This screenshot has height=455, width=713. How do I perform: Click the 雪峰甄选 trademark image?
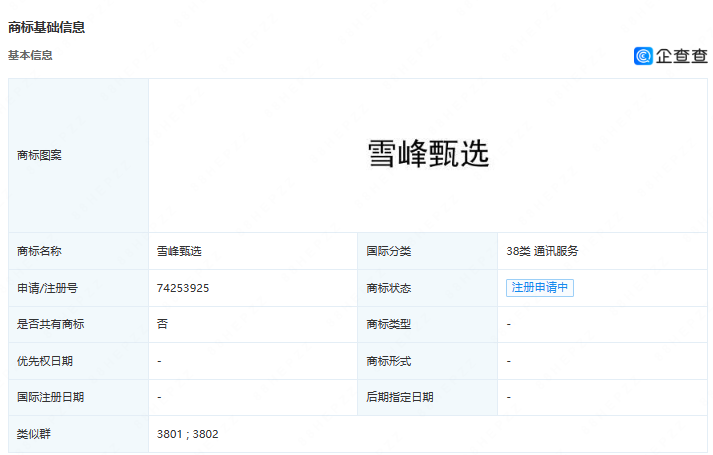[428, 154]
